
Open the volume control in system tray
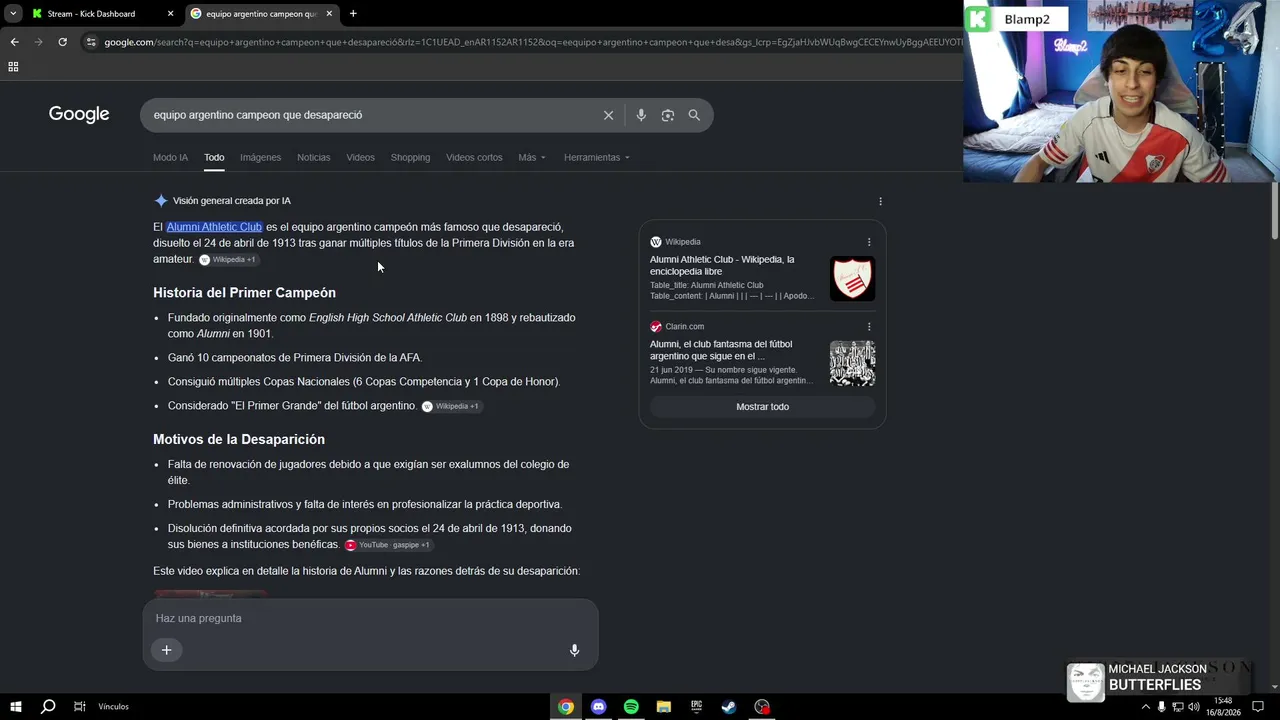pyautogui.click(x=1193, y=707)
